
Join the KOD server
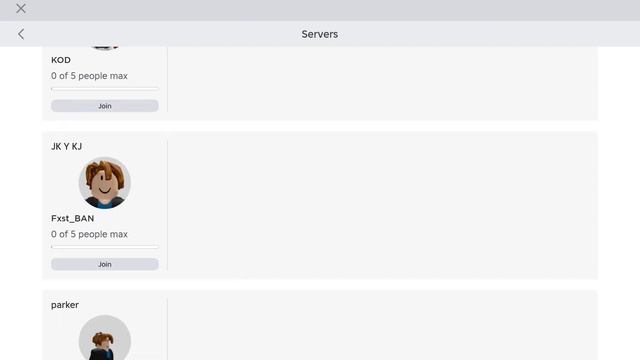[105, 106]
